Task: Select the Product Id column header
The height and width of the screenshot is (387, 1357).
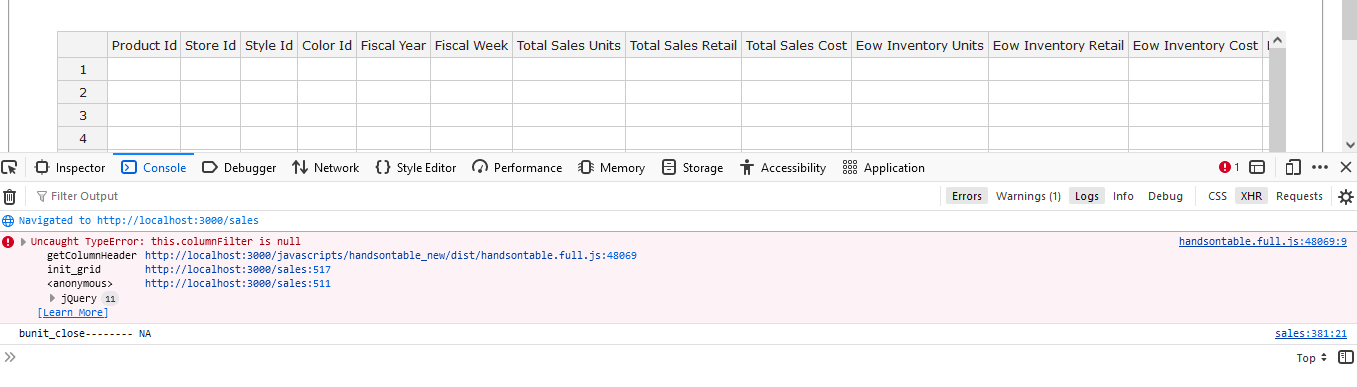Action: coord(144,45)
